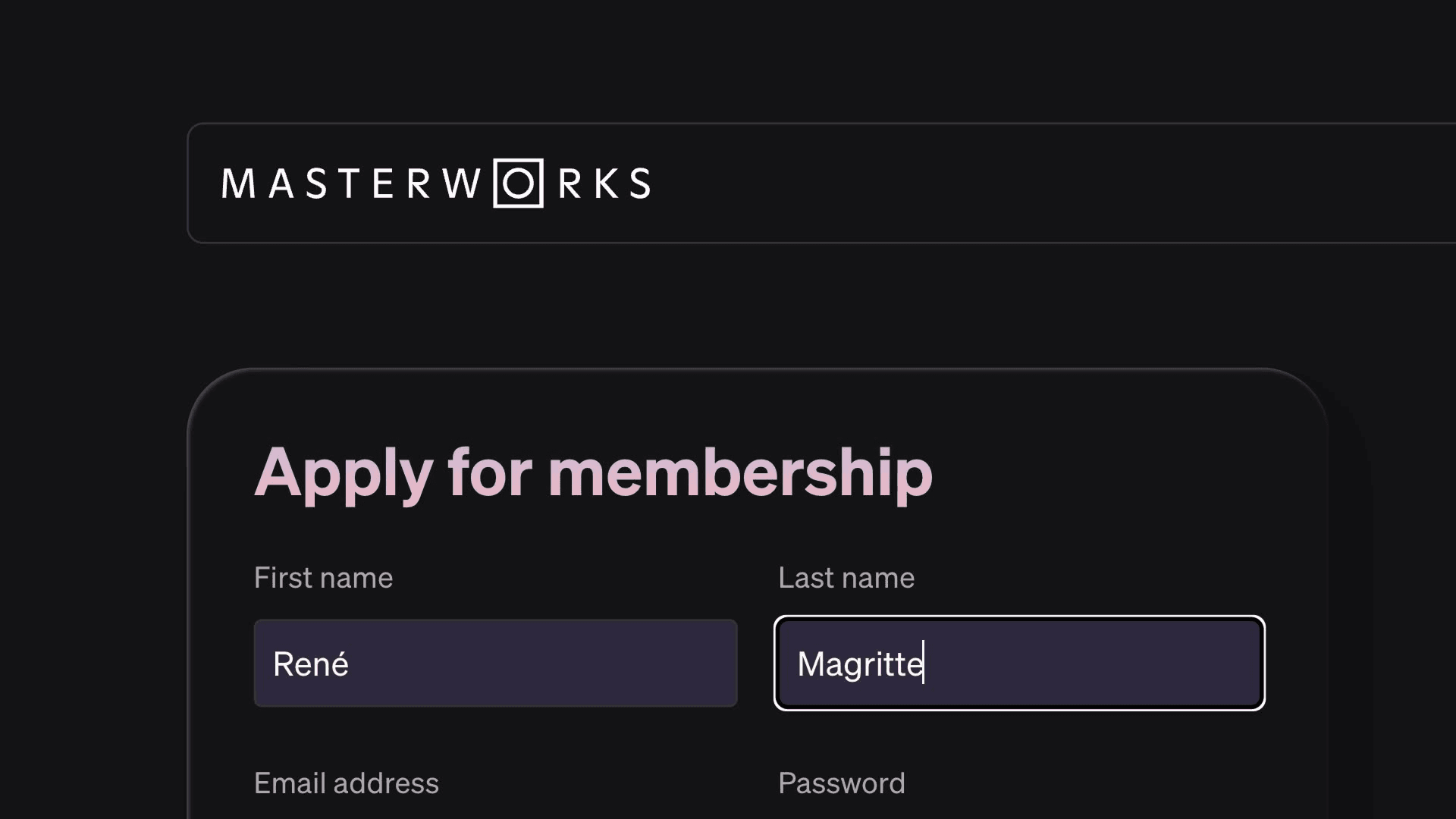Click the word membership in the heading
1456x819 pixels.
pyautogui.click(x=739, y=472)
